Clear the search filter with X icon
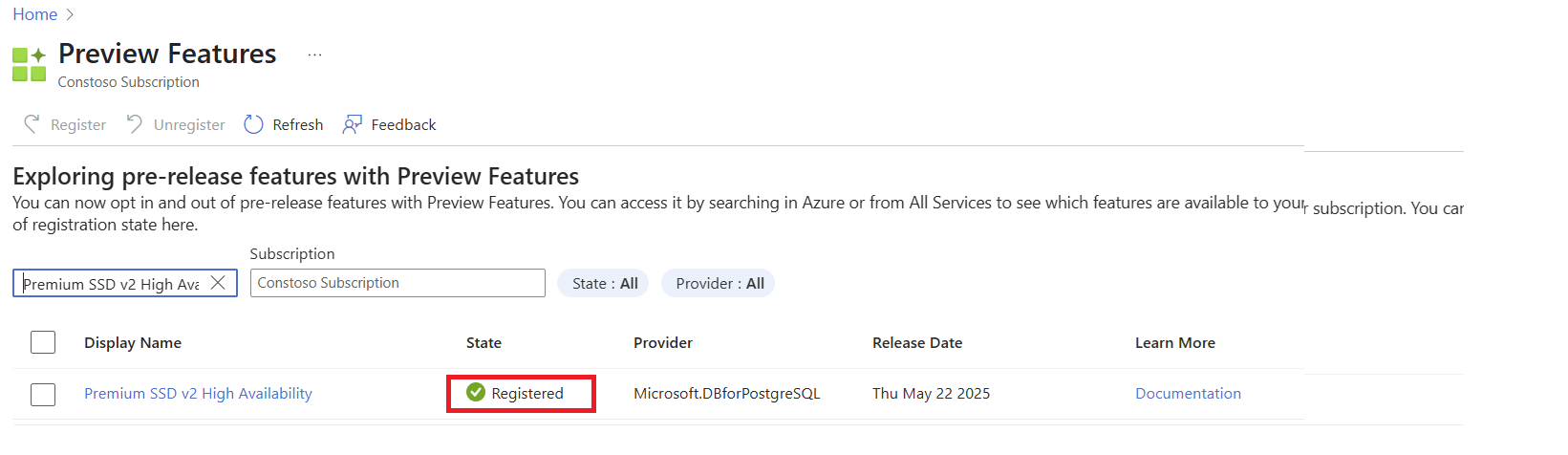 tap(218, 283)
